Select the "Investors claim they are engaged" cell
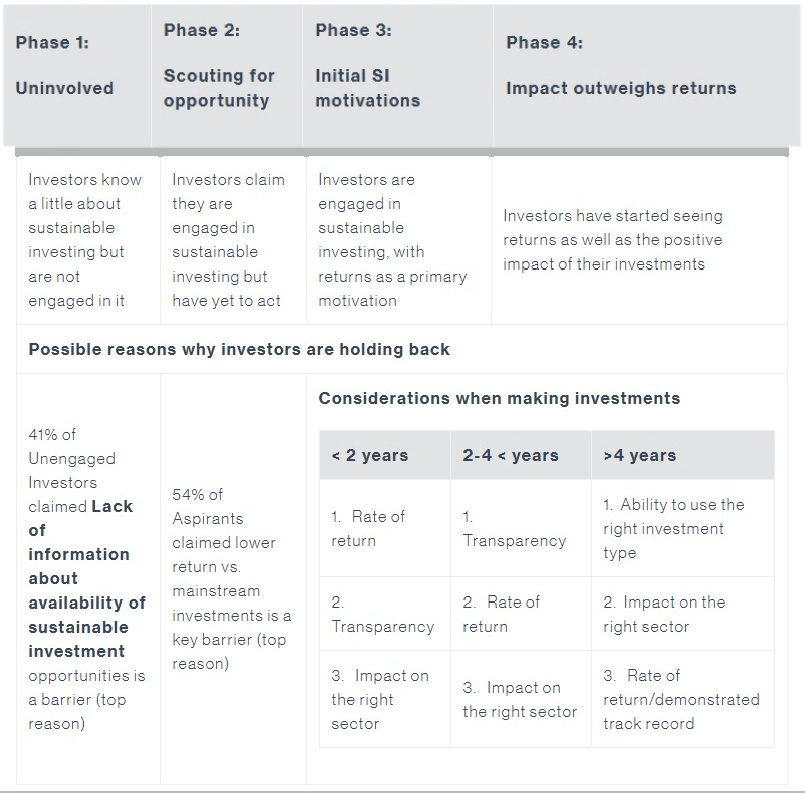 pyautogui.click(x=228, y=240)
